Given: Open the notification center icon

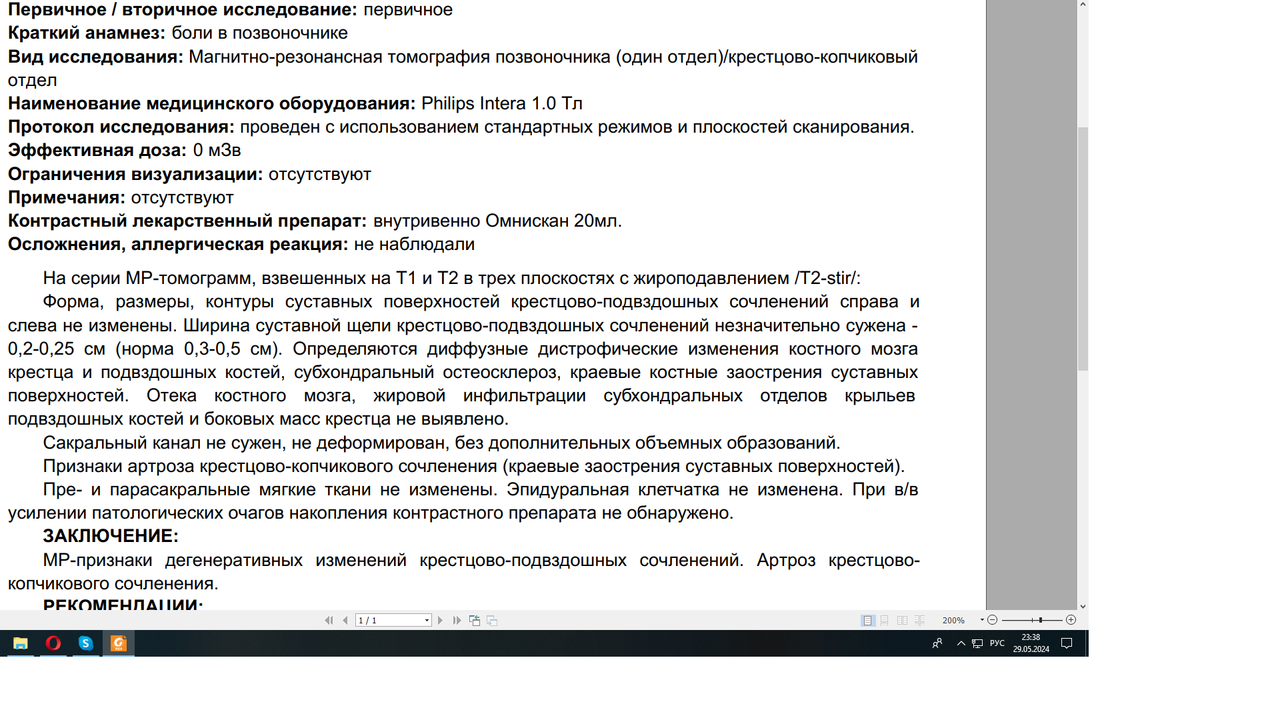Looking at the screenshot, I should click(1067, 643).
